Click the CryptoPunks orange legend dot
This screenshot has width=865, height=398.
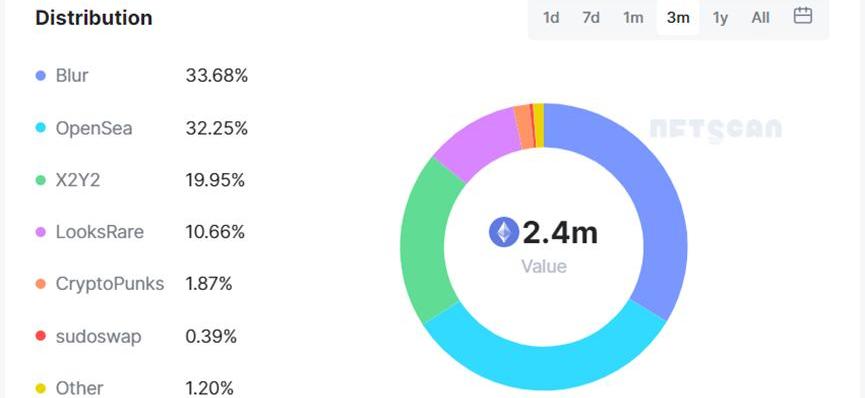point(41,284)
